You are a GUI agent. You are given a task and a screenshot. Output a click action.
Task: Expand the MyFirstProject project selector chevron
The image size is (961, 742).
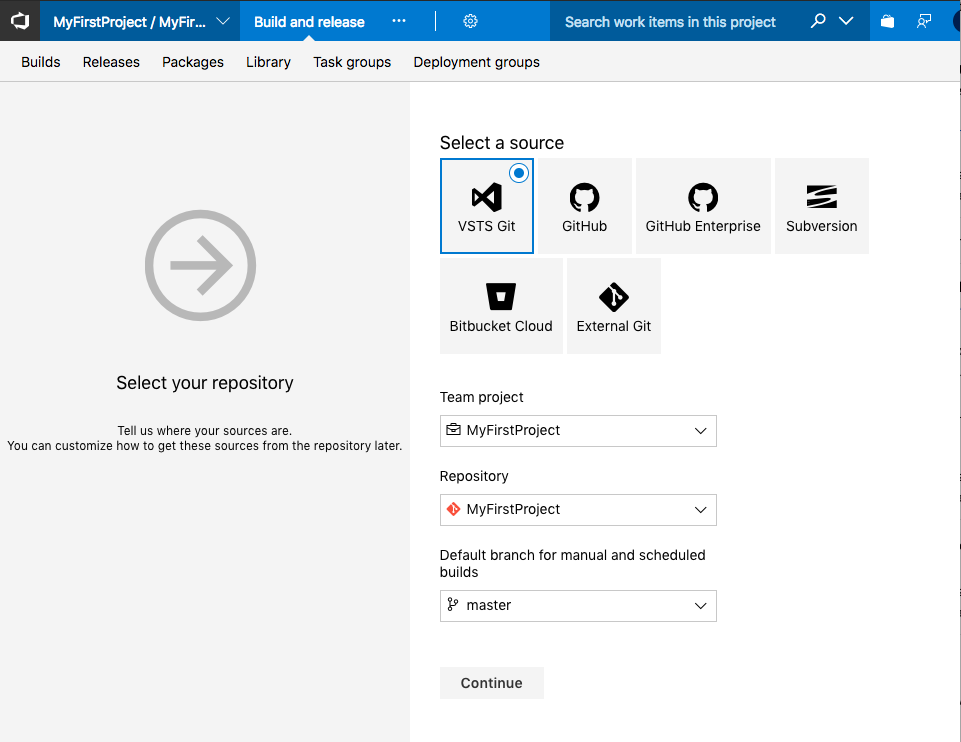223,21
